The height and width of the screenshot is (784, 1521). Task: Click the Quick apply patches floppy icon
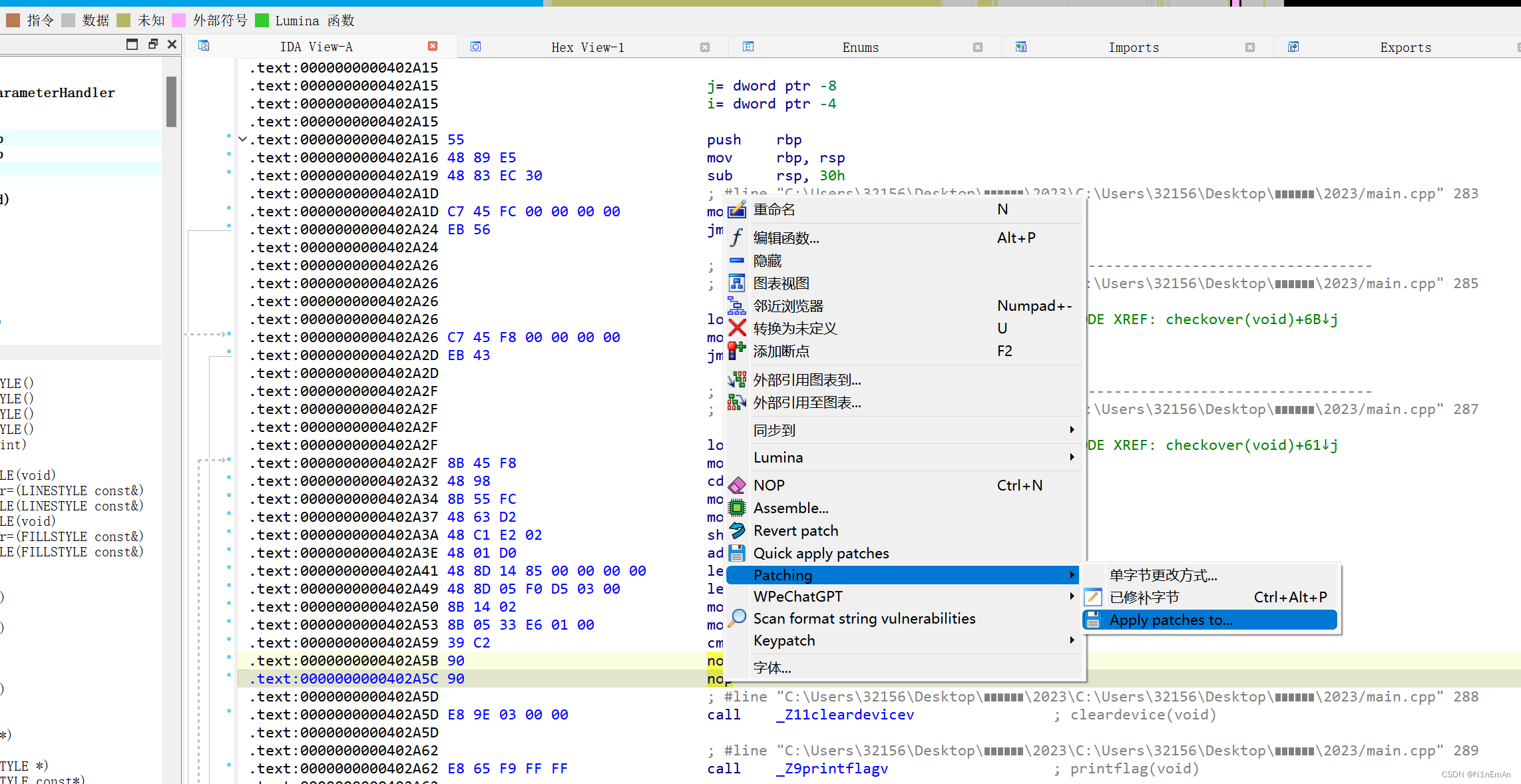pos(737,553)
